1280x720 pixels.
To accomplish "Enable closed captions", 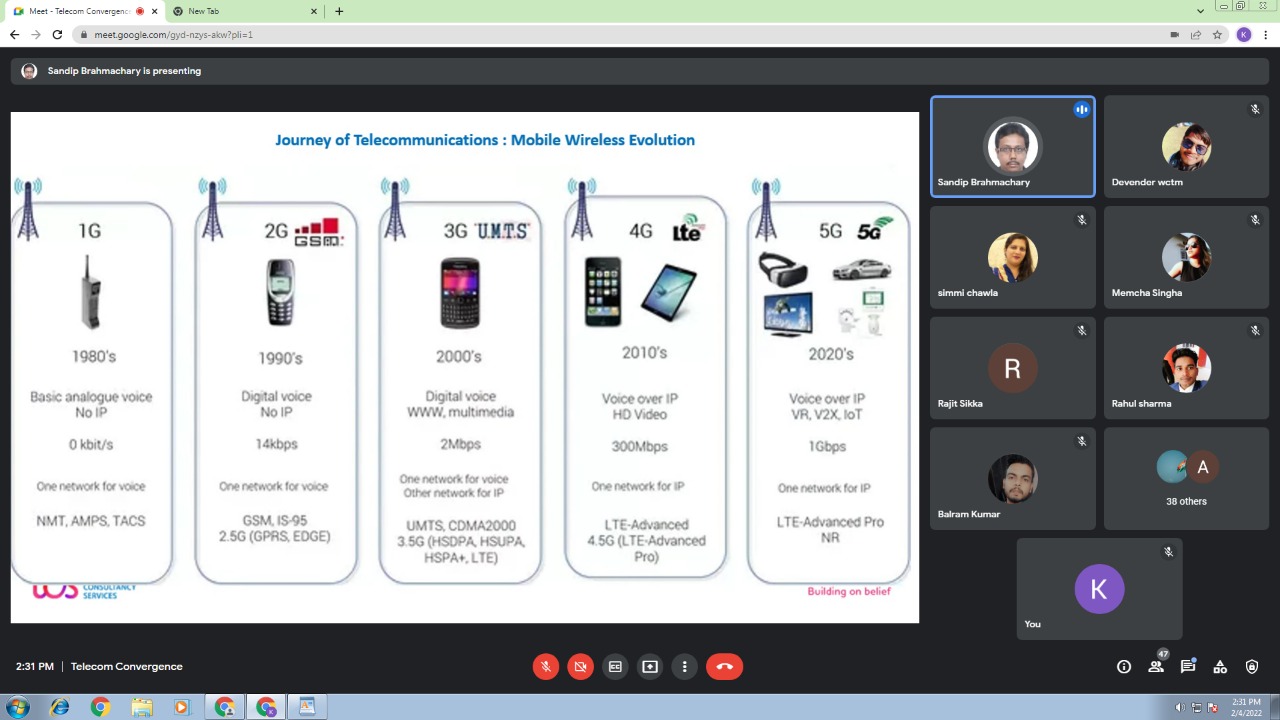I will pyautogui.click(x=615, y=667).
